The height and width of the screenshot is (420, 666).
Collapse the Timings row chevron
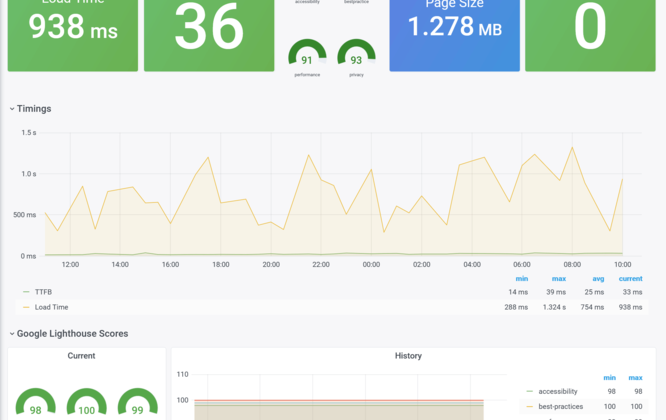(12, 109)
